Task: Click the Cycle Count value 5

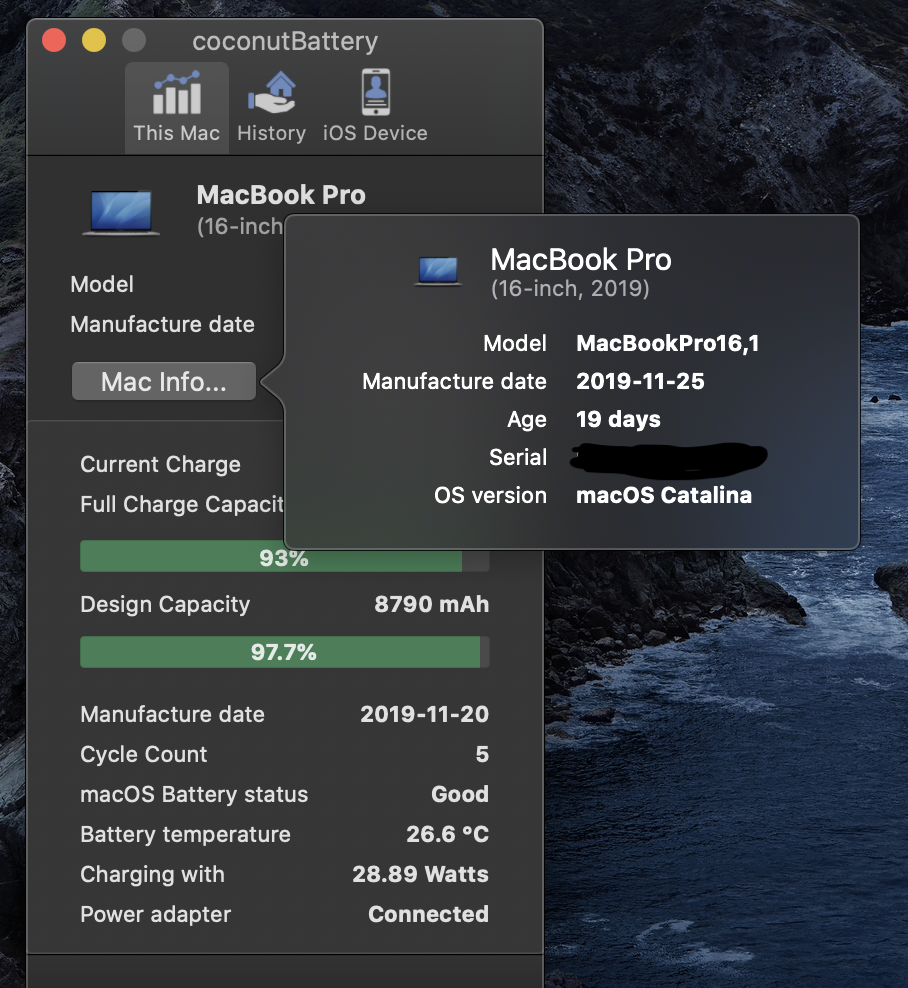Action: tap(482, 754)
